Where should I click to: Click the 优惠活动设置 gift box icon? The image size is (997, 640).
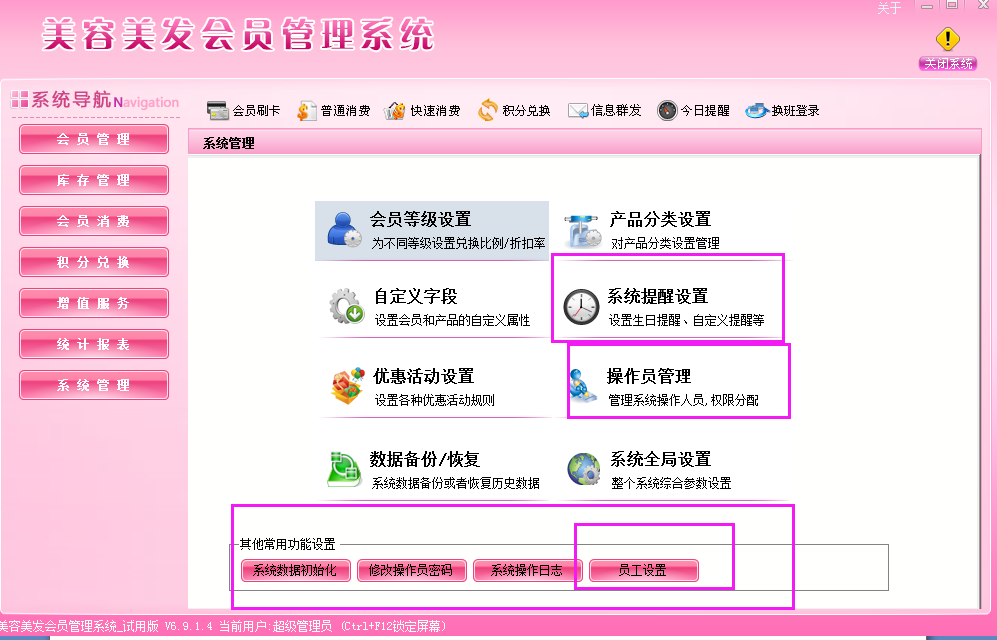pos(348,385)
